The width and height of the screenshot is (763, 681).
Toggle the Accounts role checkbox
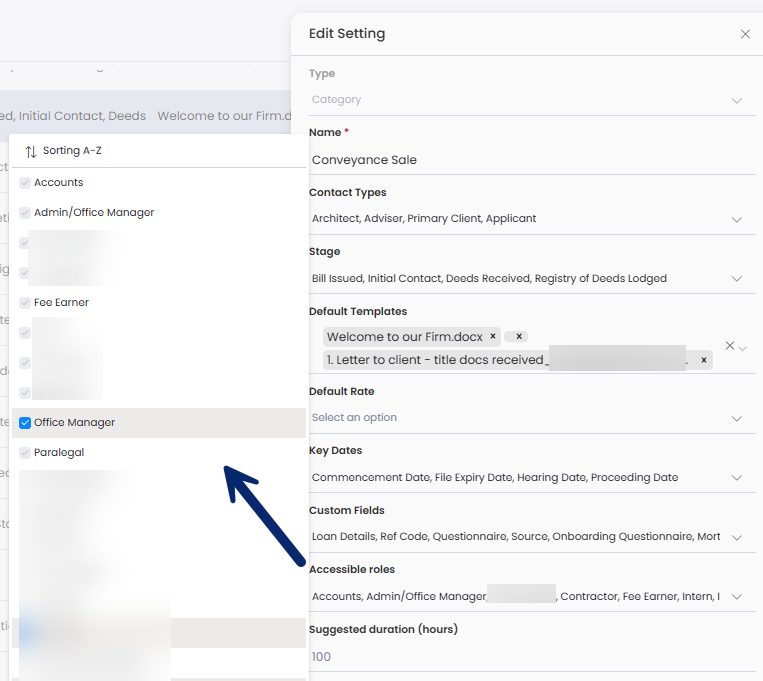click(x=25, y=183)
